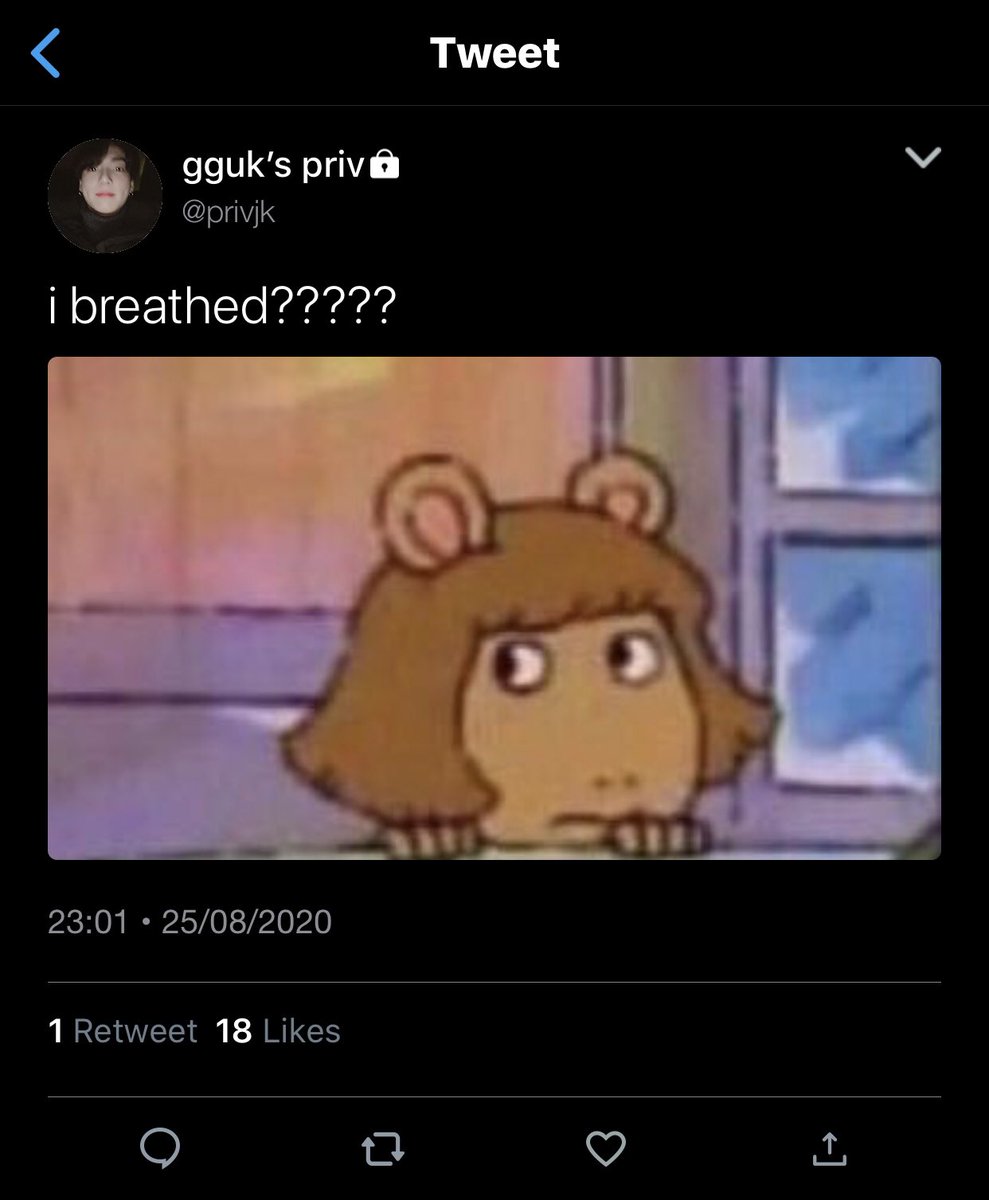The image size is (989, 1200).
Task: Like the tweet with heart icon
Action: (605, 1148)
